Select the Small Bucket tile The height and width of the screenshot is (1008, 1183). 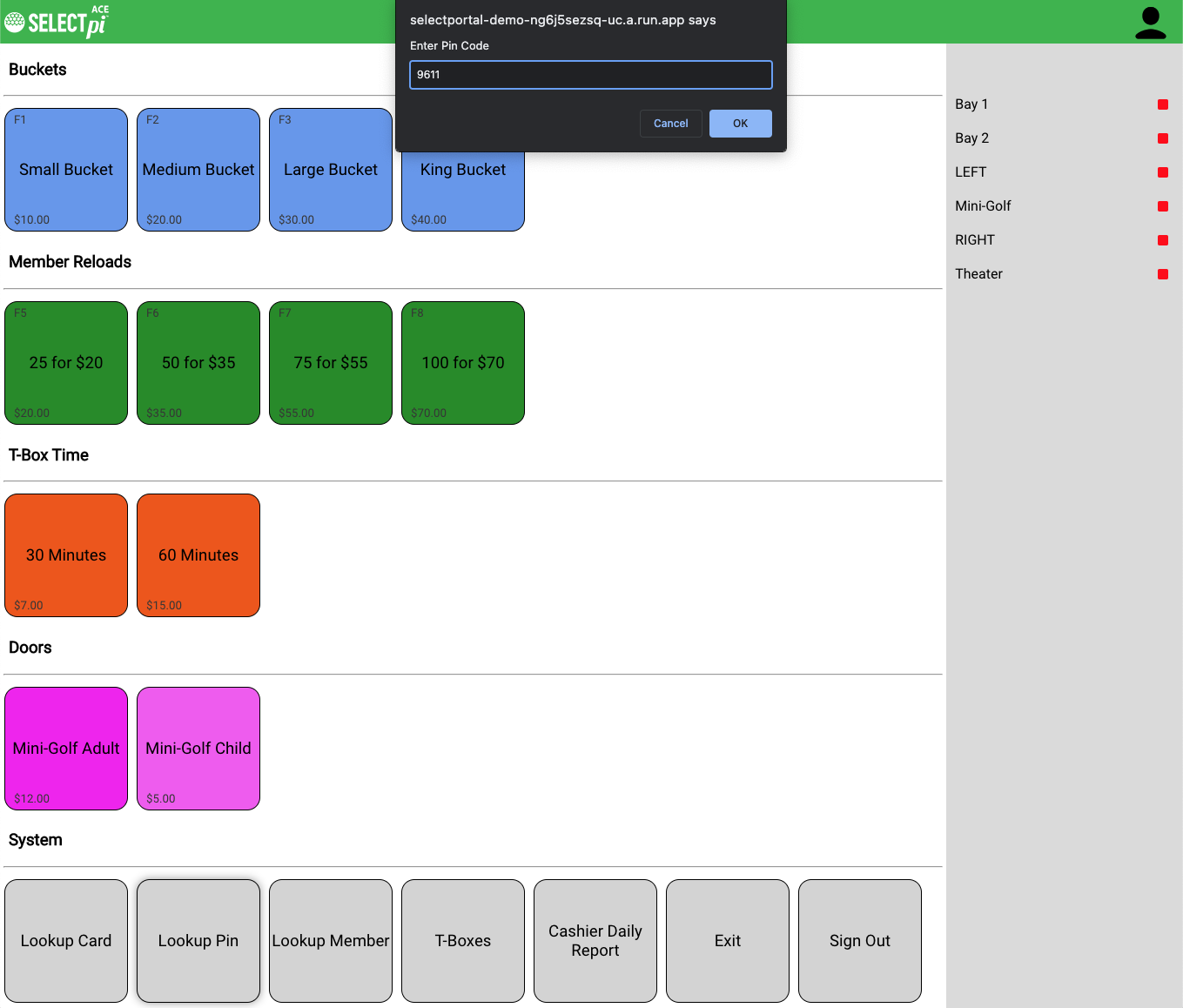tap(66, 170)
